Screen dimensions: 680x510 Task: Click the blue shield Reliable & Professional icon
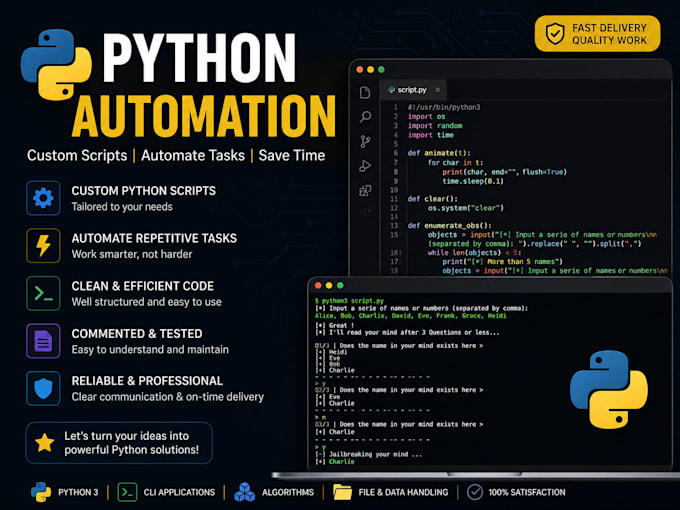tap(43, 388)
